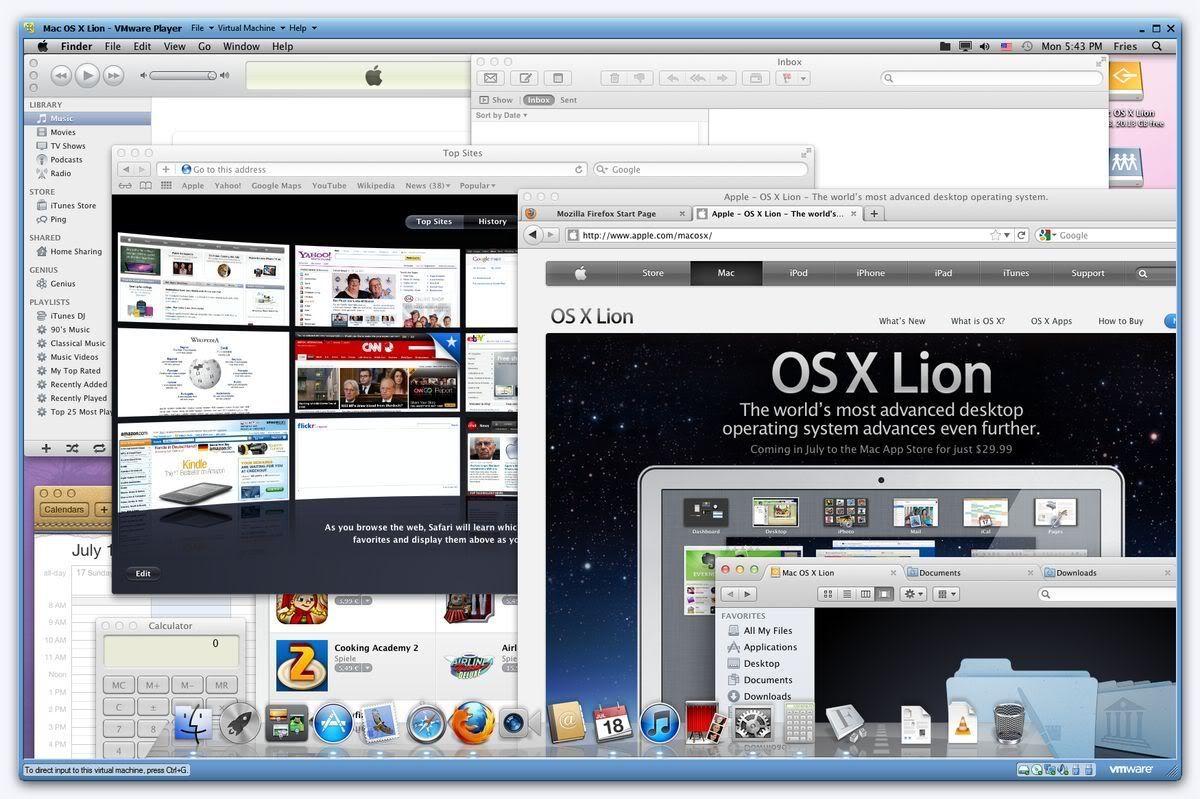This screenshot has height=799, width=1200.
Task: Click Firefox back arrow button
Action: 533,235
